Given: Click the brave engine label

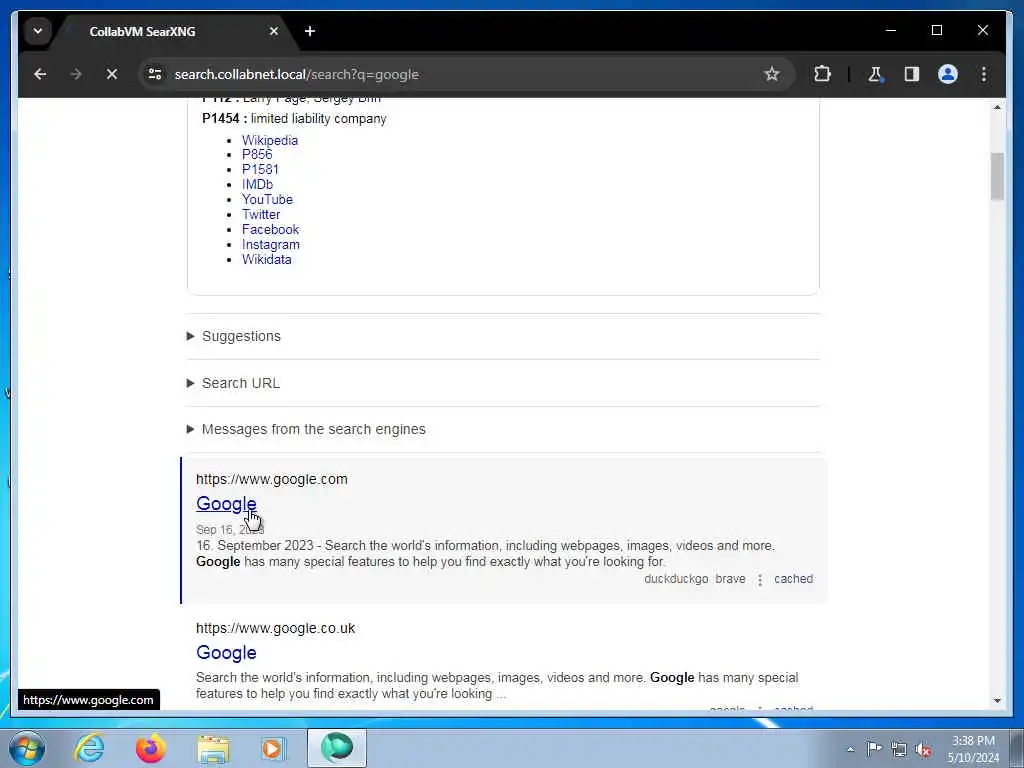Looking at the screenshot, I should [730, 579].
